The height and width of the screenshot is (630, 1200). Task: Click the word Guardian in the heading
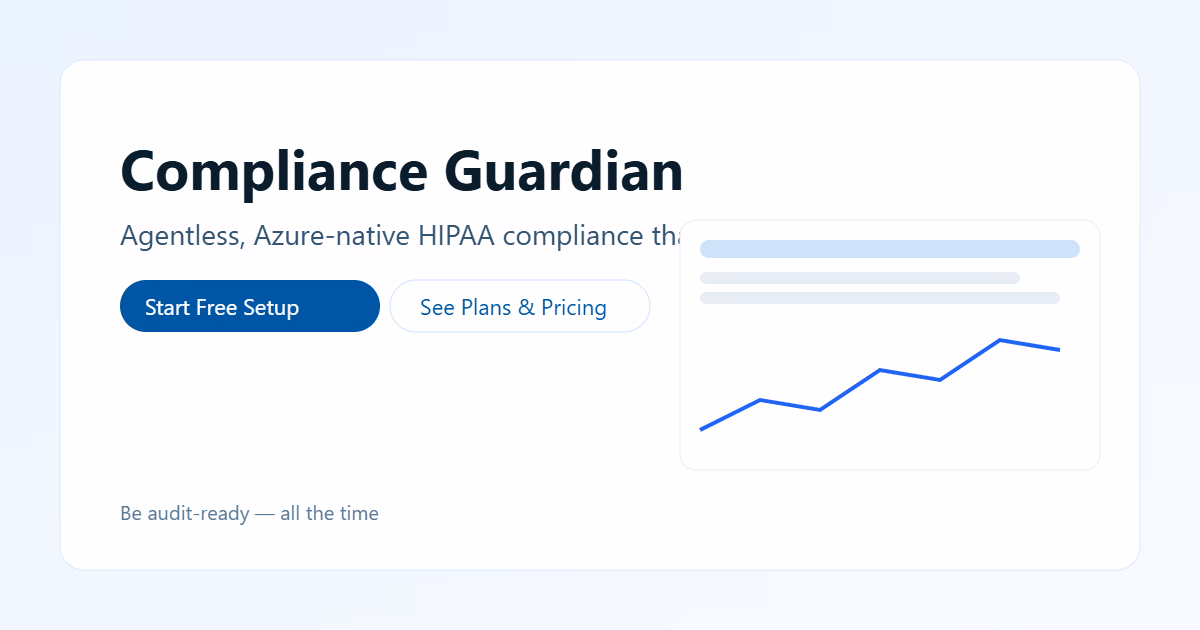click(x=564, y=170)
